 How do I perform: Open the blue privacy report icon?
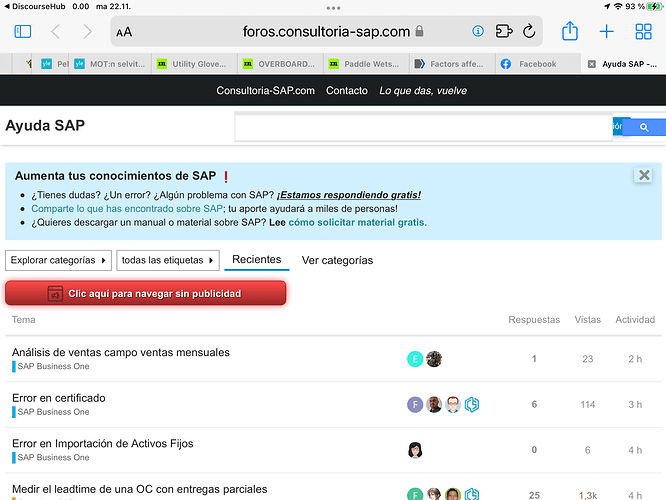[478, 31]
